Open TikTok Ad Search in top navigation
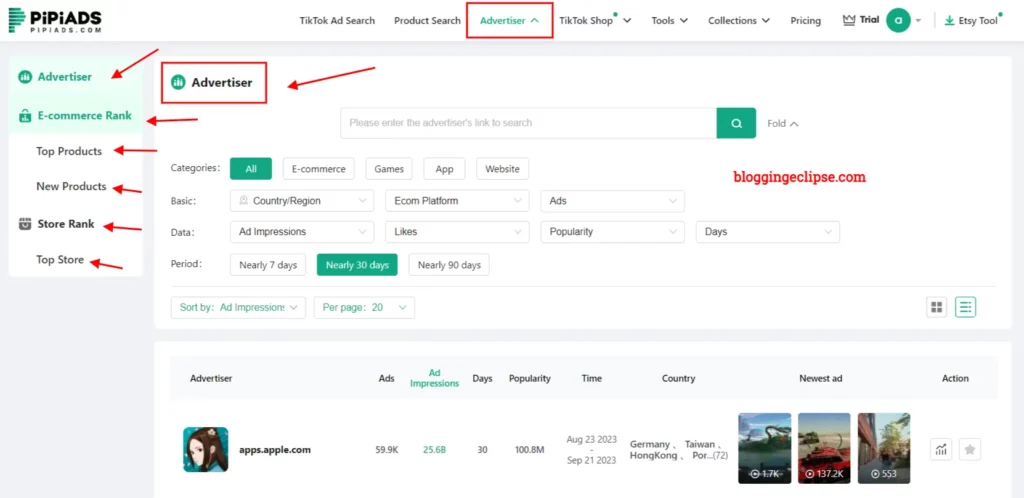The image size is (1024, 498). (337, 20)
